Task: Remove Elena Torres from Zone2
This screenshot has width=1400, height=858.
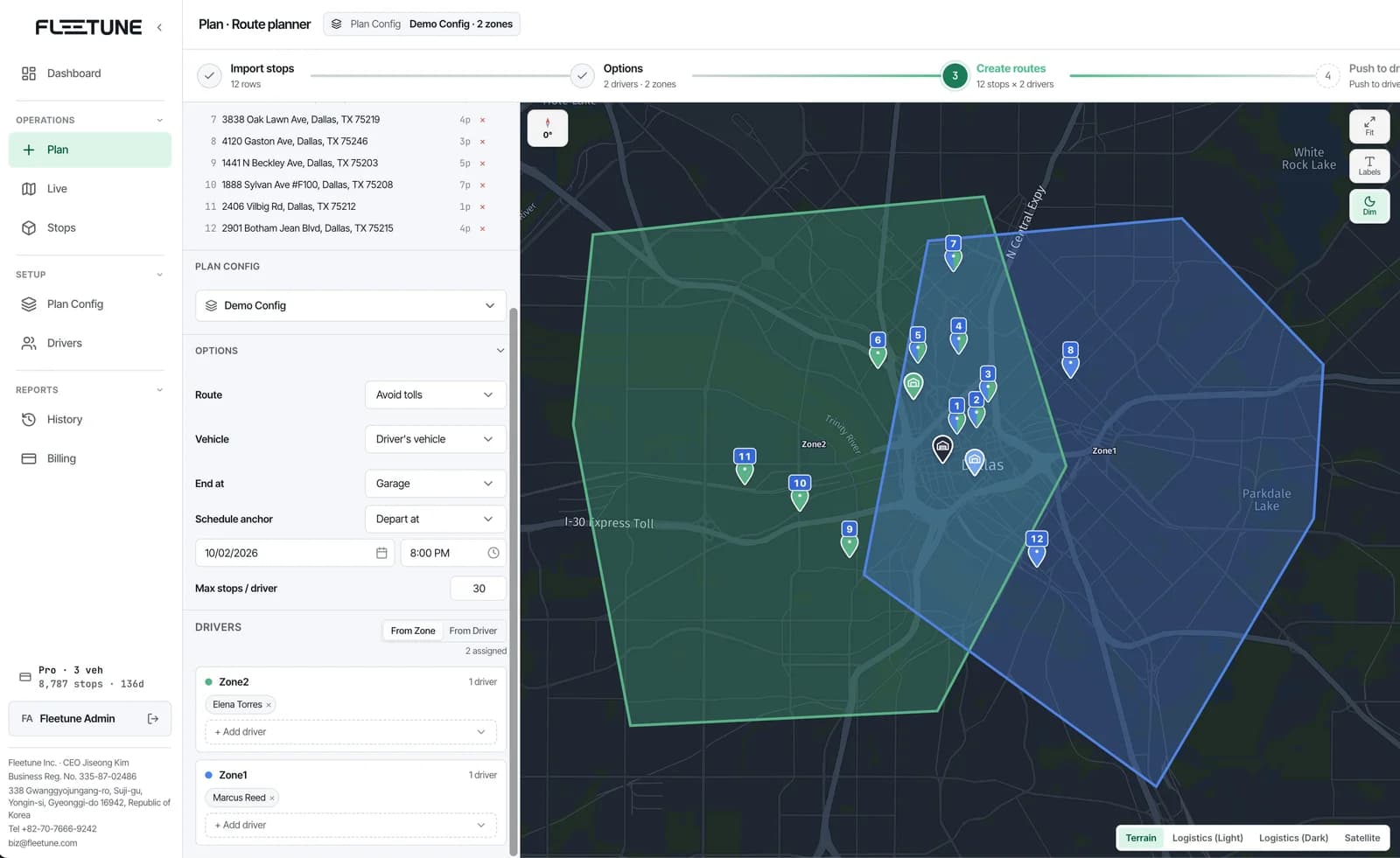Action: click(269, 705)
